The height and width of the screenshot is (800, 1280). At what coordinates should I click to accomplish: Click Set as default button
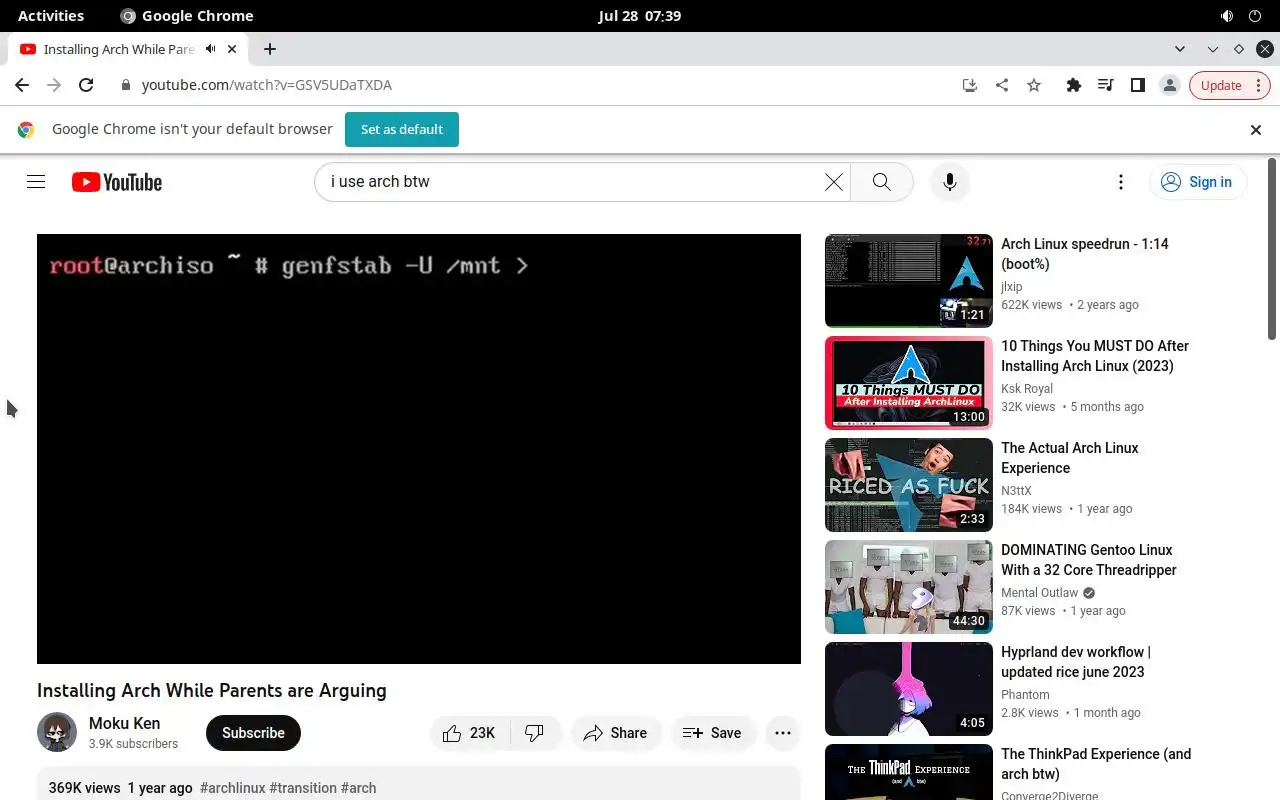(x=402, y=129)
